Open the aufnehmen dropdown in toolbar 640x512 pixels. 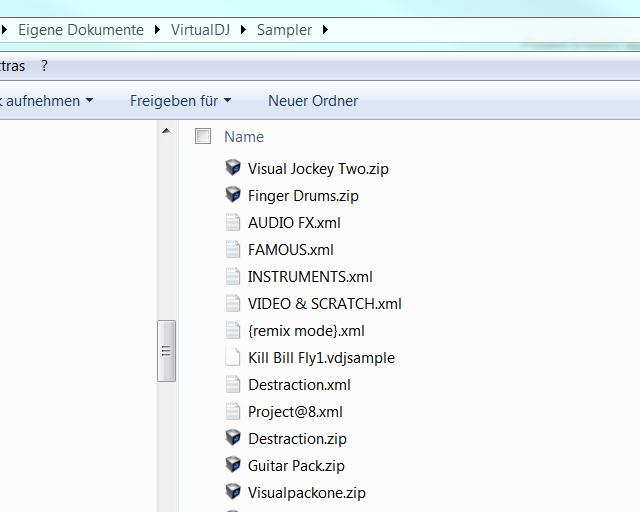[x=47, y=101]
